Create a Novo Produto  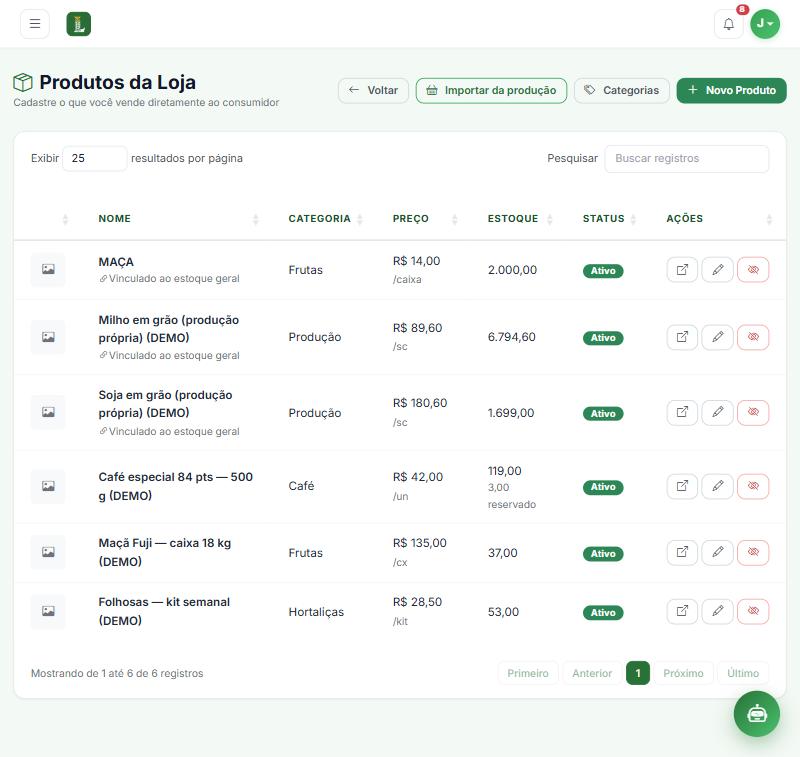click(x=732, y=90)
